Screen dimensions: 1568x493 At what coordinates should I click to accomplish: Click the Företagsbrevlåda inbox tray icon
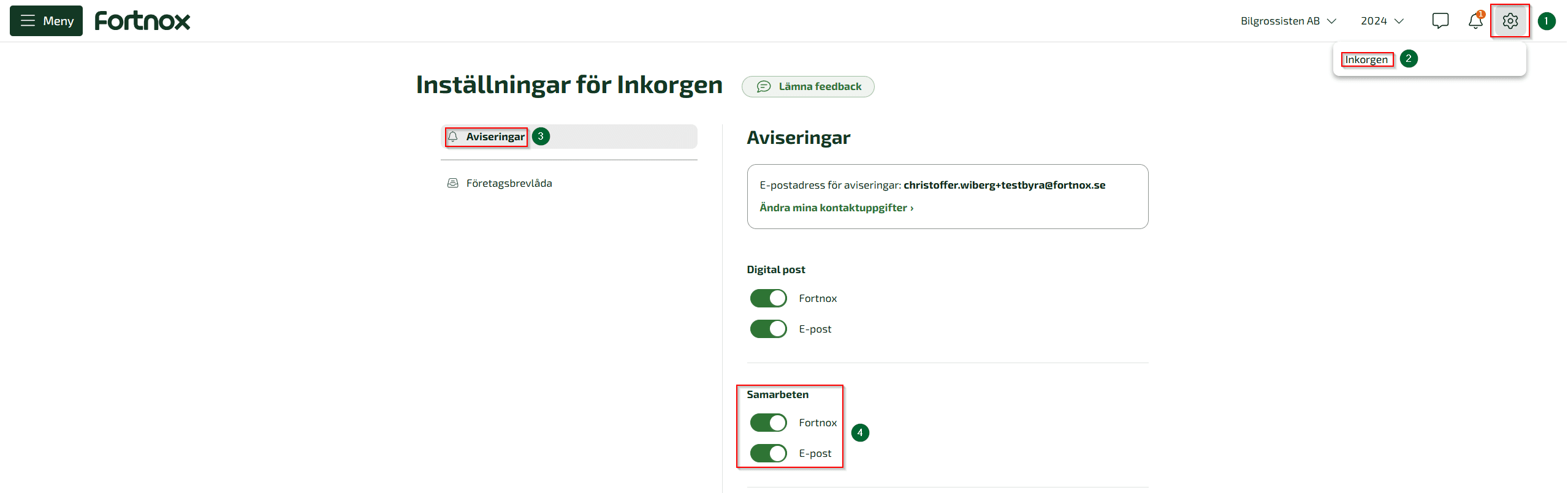coord(453,183)
